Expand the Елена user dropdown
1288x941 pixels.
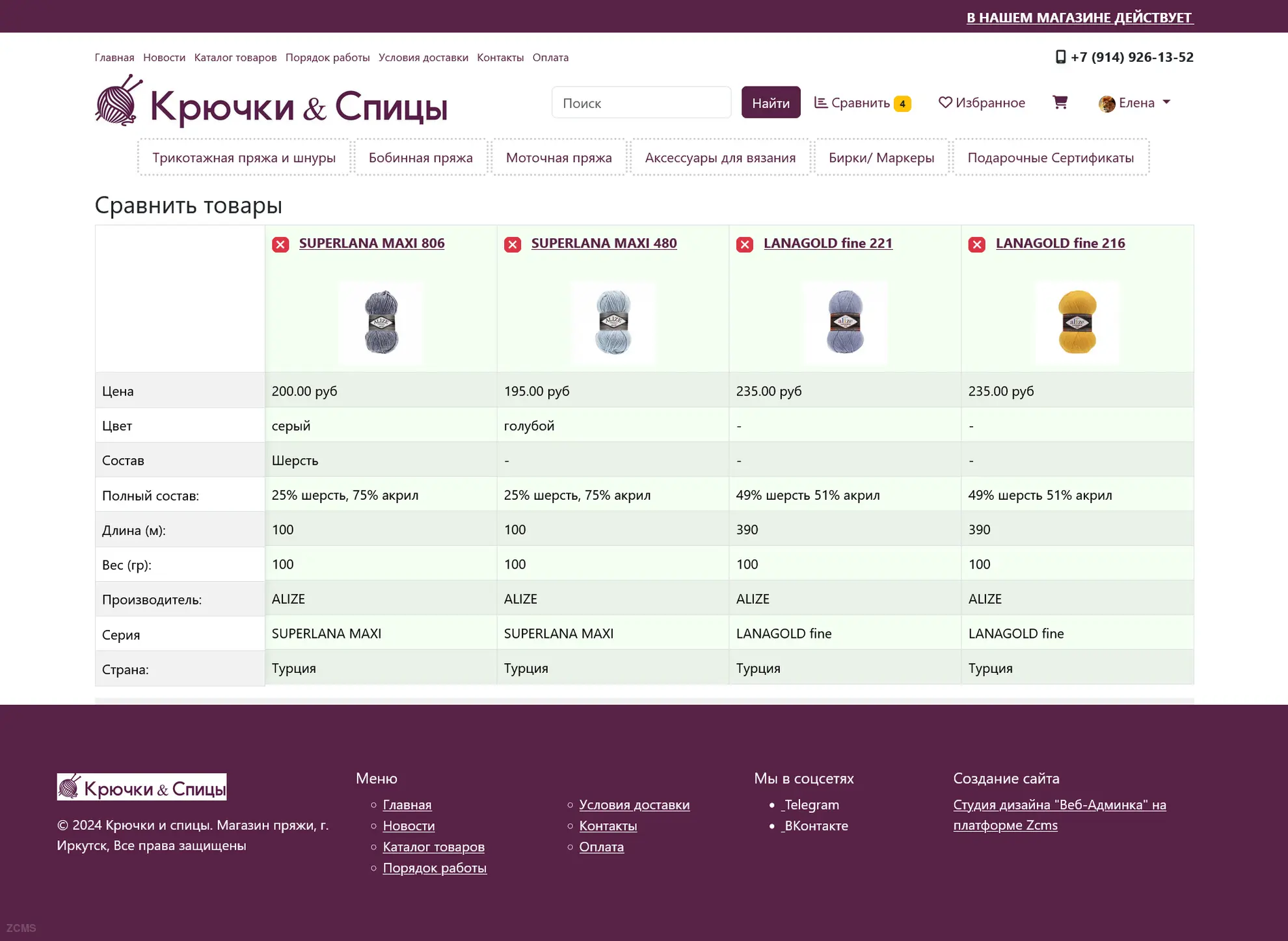pyautogui.click(x=1135, y=103)
